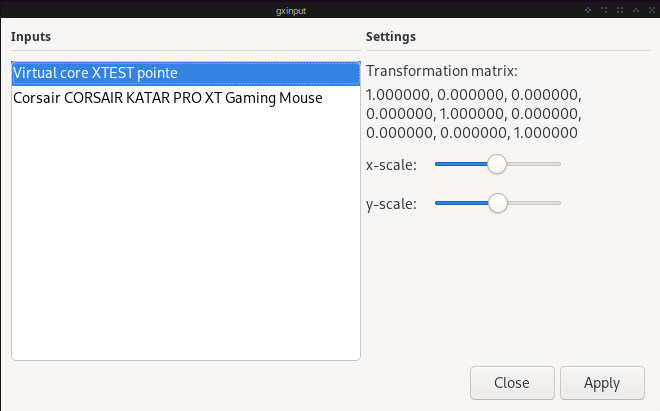Click the transformation matrix values text

pyautogui.click(x=474, y=114)
